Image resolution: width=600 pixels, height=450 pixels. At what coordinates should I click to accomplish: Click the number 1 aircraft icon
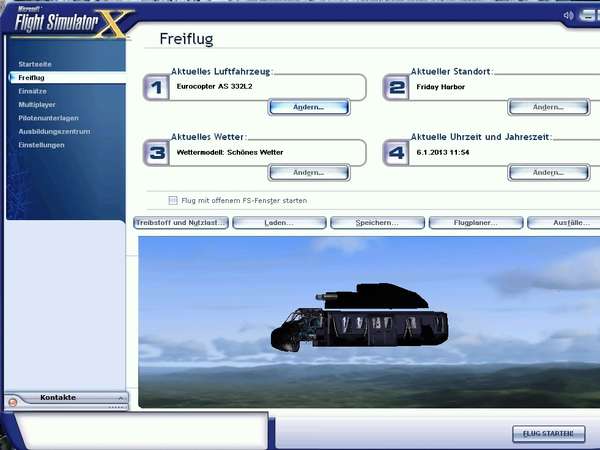point(156,88)
